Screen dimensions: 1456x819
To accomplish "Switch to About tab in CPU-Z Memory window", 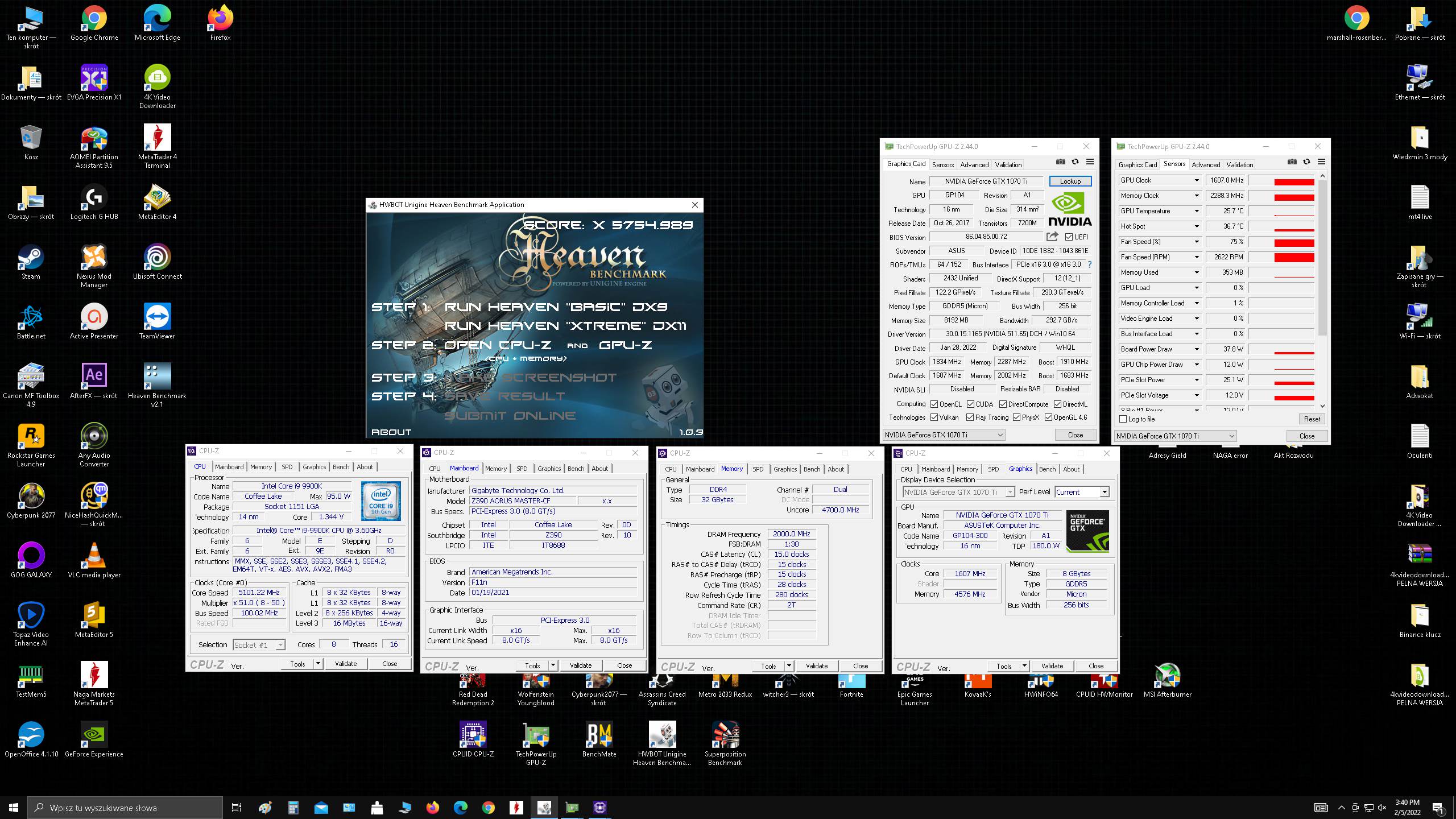I will (x=835, y=469).
